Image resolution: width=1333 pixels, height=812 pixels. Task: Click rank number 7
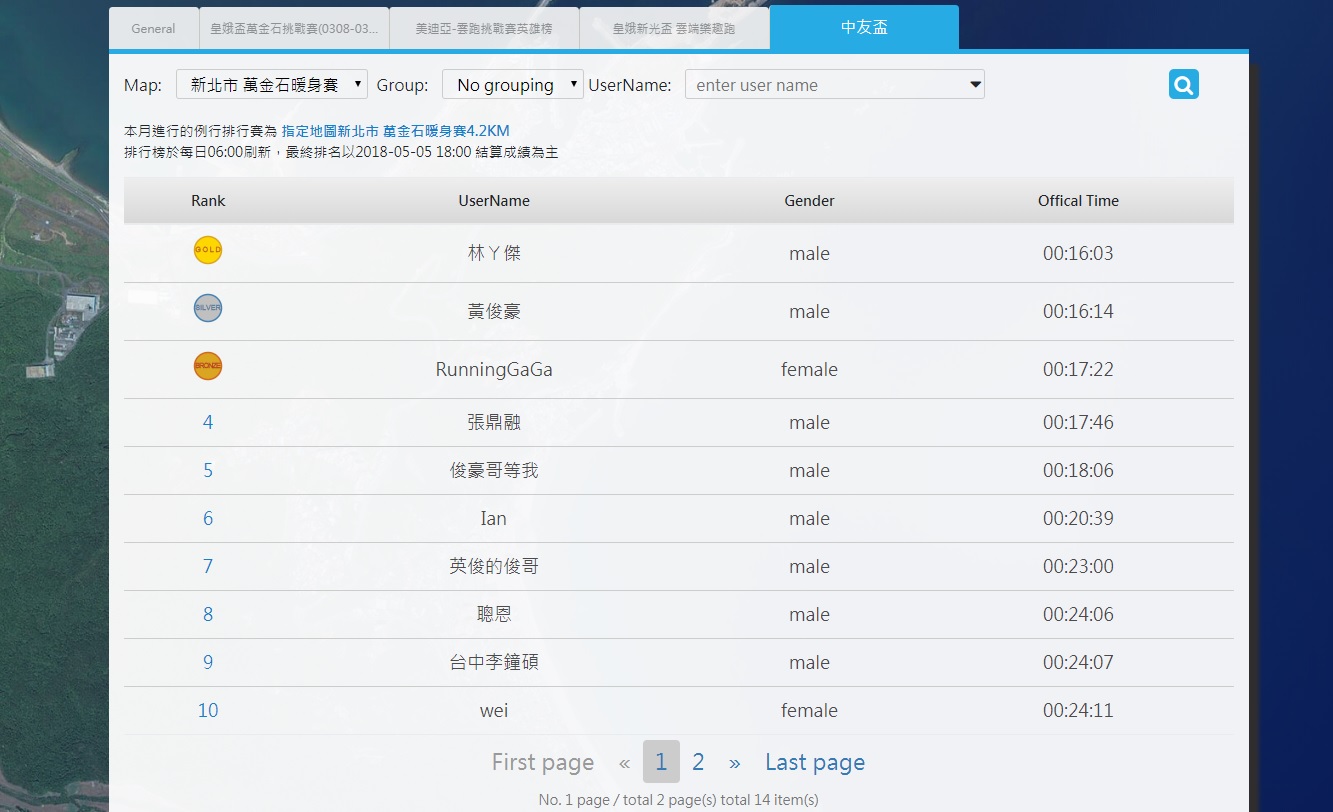[208, 566]
